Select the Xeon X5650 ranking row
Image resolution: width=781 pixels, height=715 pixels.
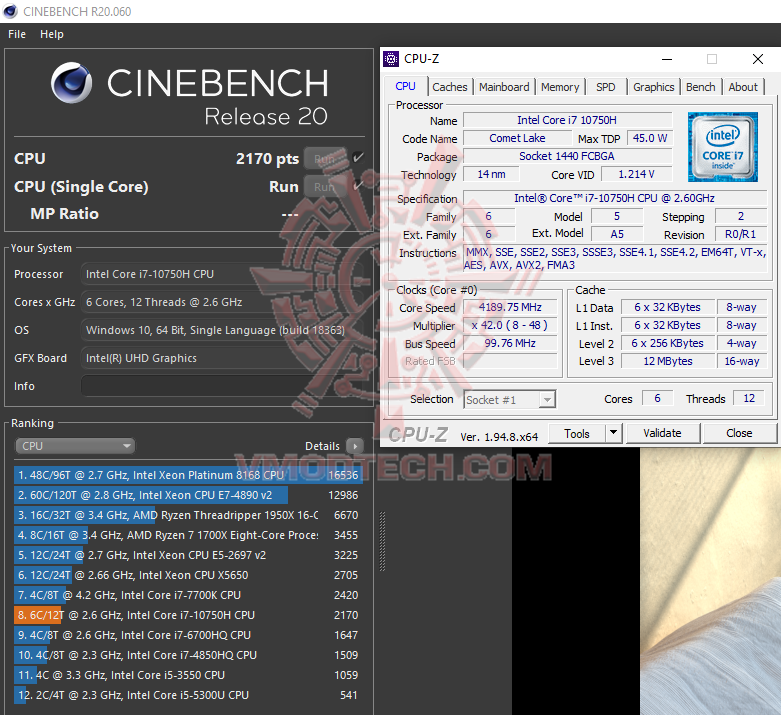pyautogui.click(x=188, y=574)
